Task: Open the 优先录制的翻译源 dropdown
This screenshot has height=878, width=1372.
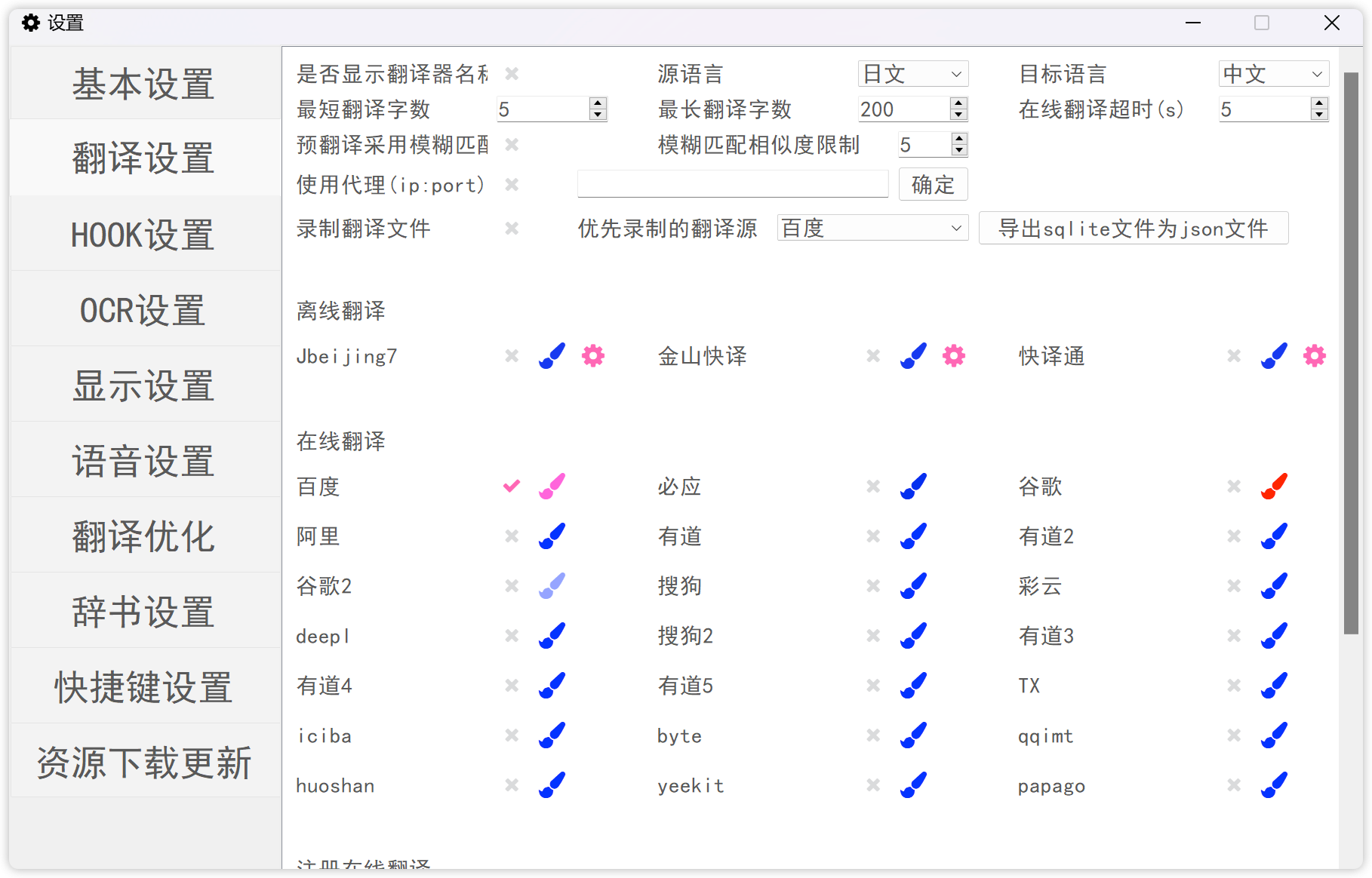Action: [872, 229]
